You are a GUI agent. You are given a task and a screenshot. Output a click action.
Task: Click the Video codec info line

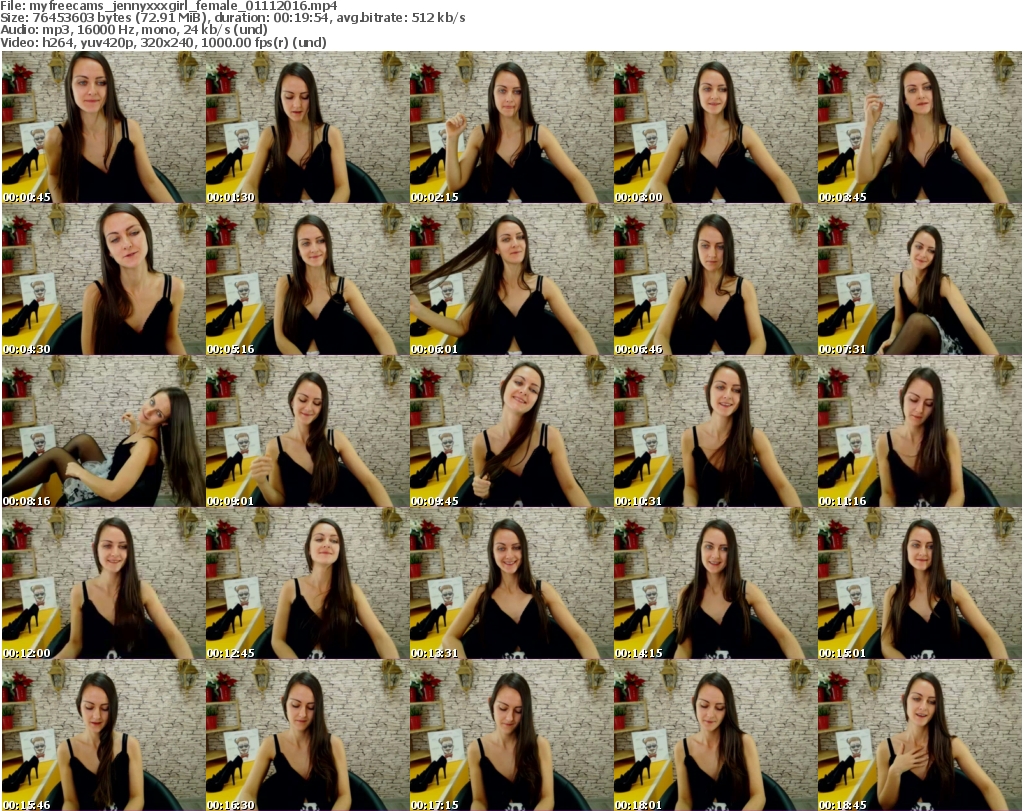point(163,42)
